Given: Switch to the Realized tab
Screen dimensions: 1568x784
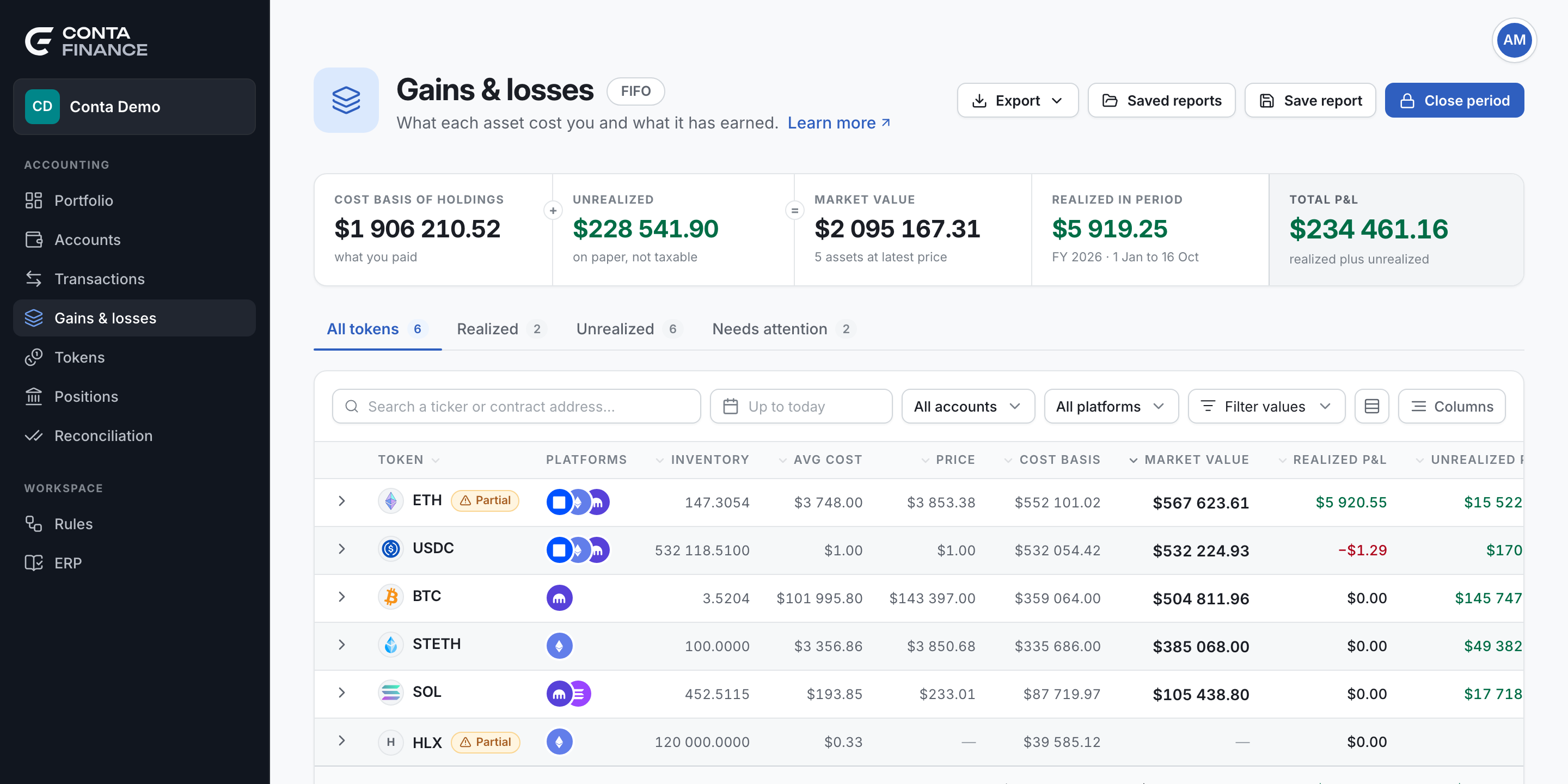Looking at the screenshot, I should (501, 329).
